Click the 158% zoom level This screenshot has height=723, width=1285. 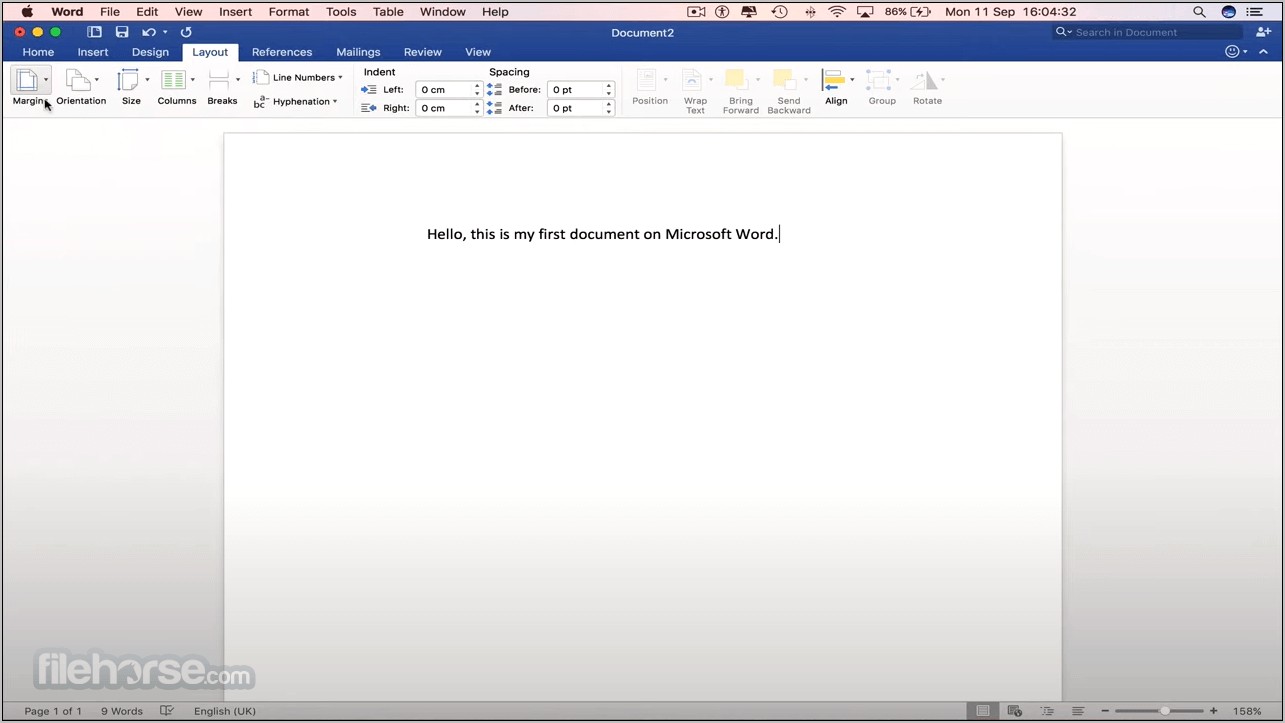(1247, 711)
